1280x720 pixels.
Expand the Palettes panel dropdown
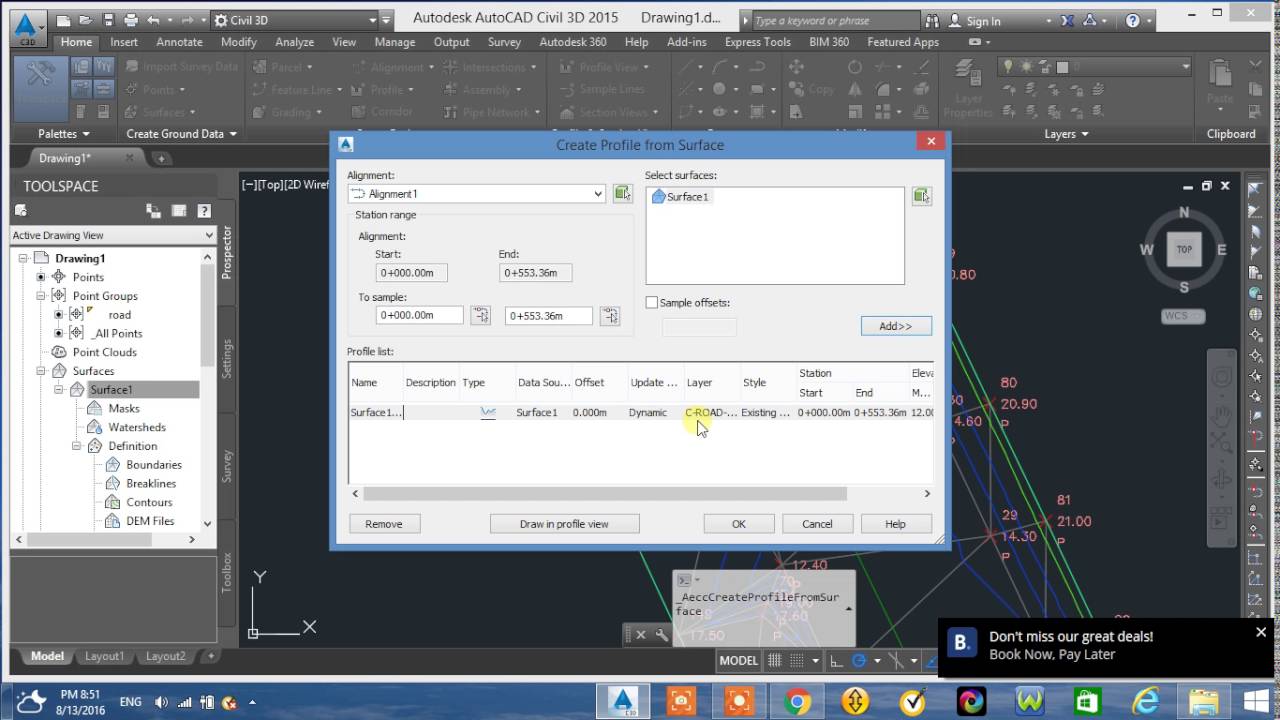point(64,133)
